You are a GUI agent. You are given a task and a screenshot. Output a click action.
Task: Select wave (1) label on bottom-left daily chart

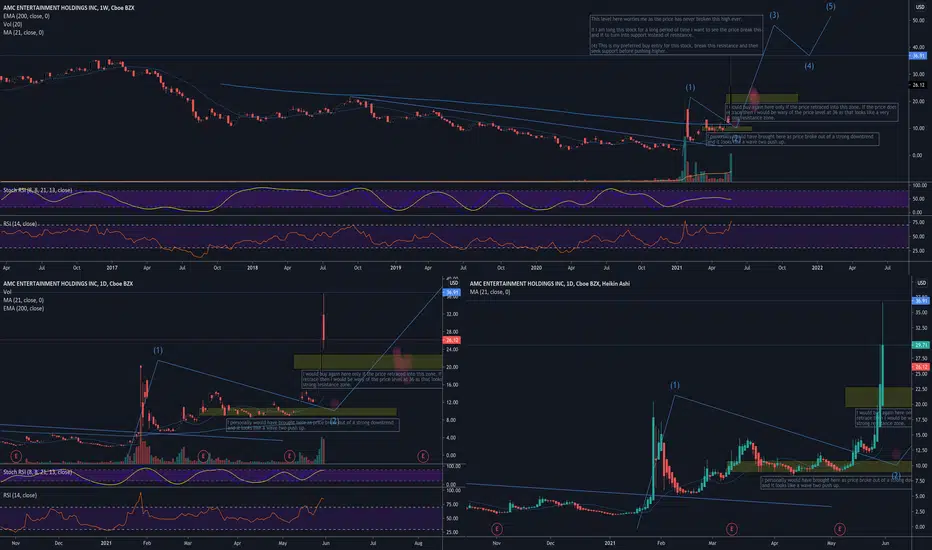(158, 351)
